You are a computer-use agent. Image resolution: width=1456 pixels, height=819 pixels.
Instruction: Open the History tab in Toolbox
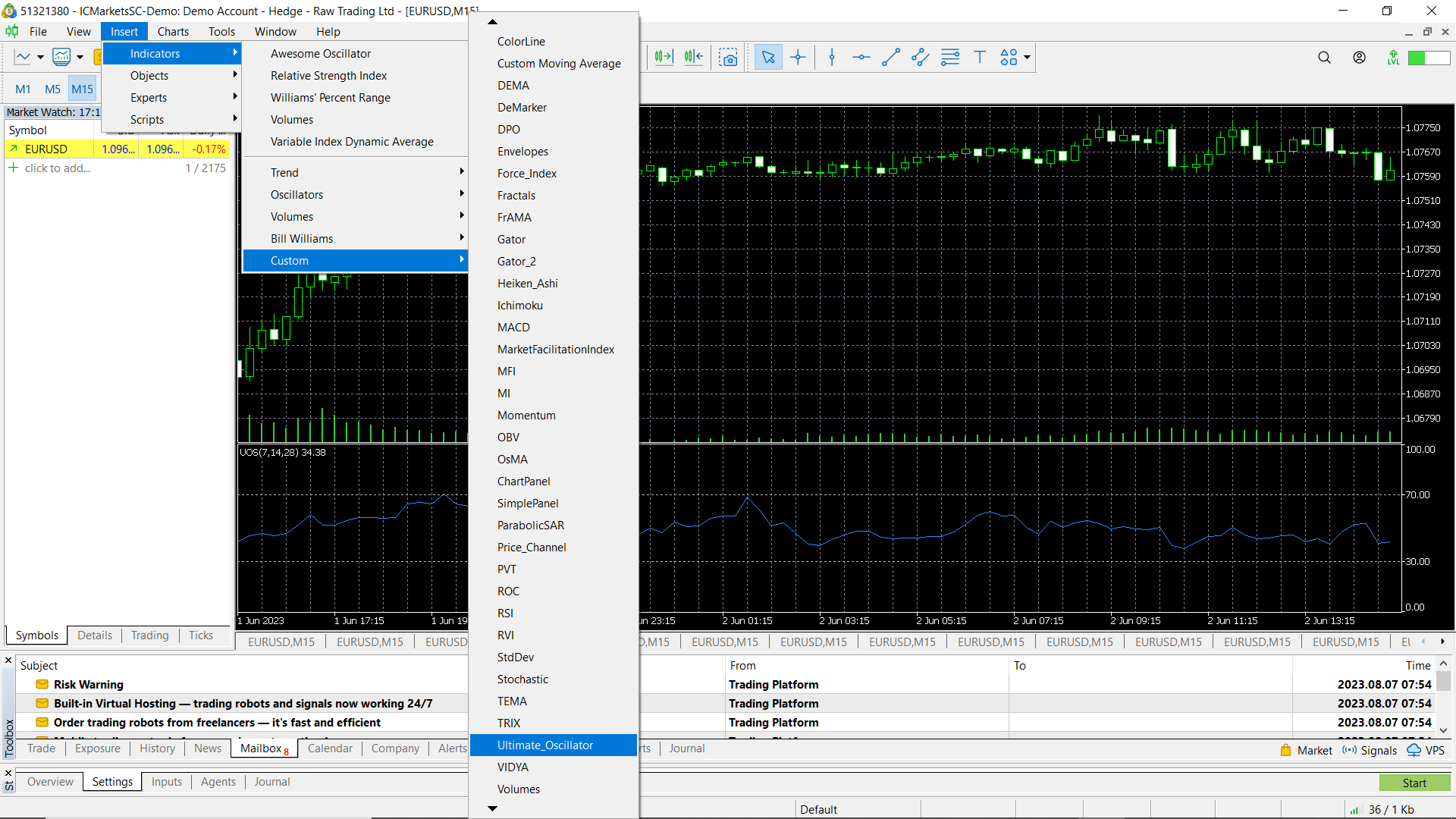(x=157, y=748)
